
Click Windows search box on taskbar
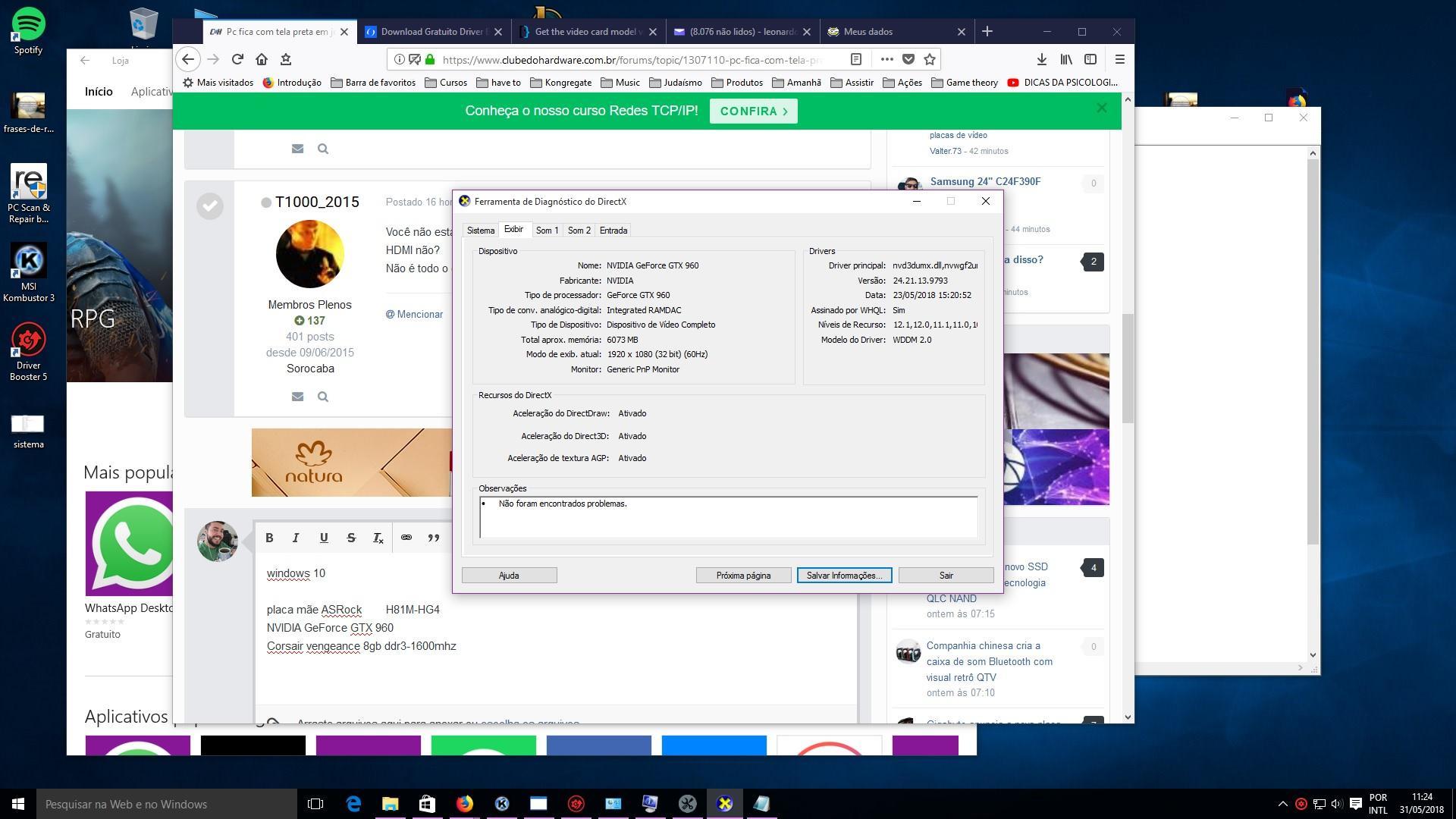click(x=167, y=804)
